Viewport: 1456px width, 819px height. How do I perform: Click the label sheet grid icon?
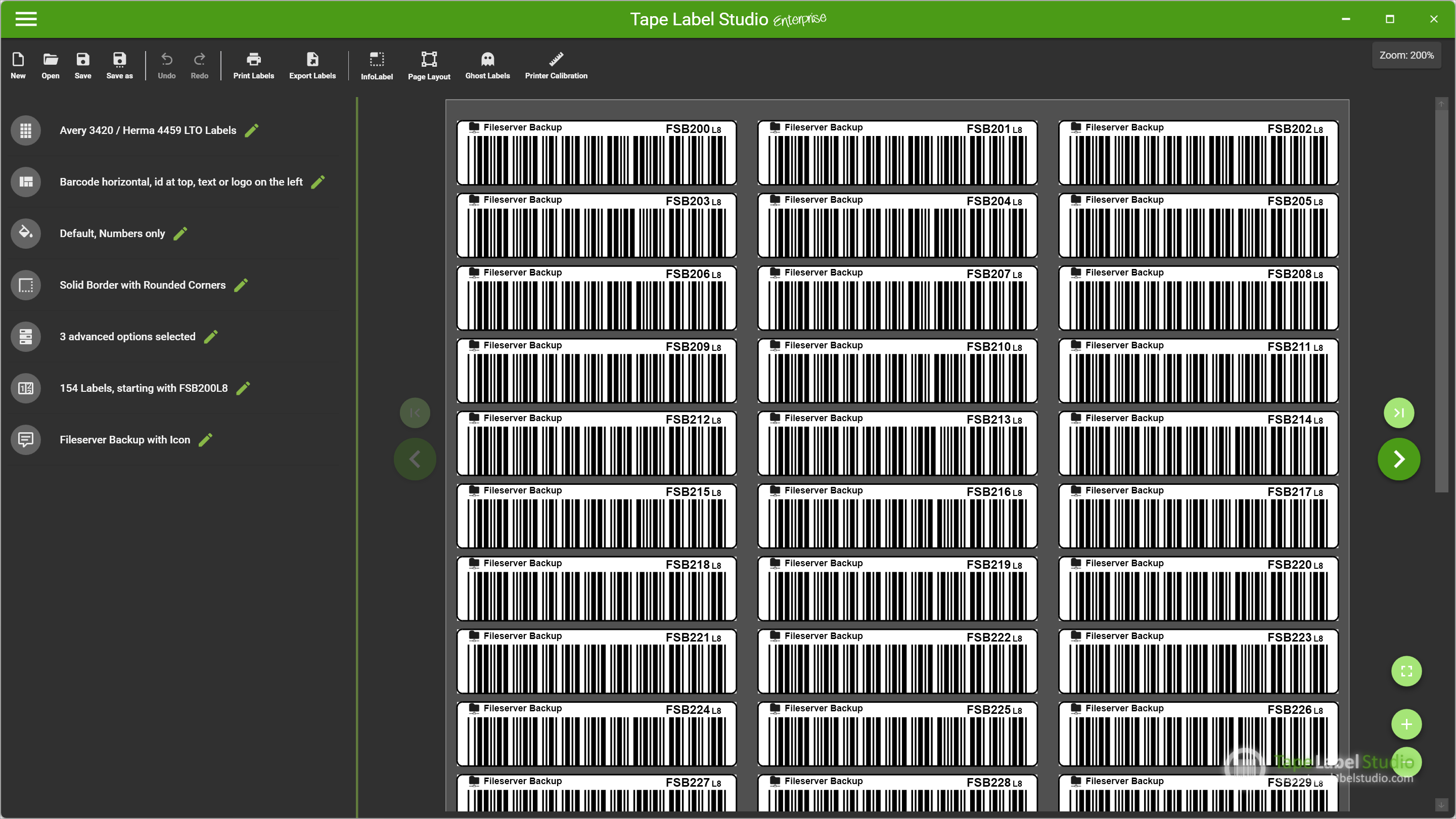click(x=25, y=130)
